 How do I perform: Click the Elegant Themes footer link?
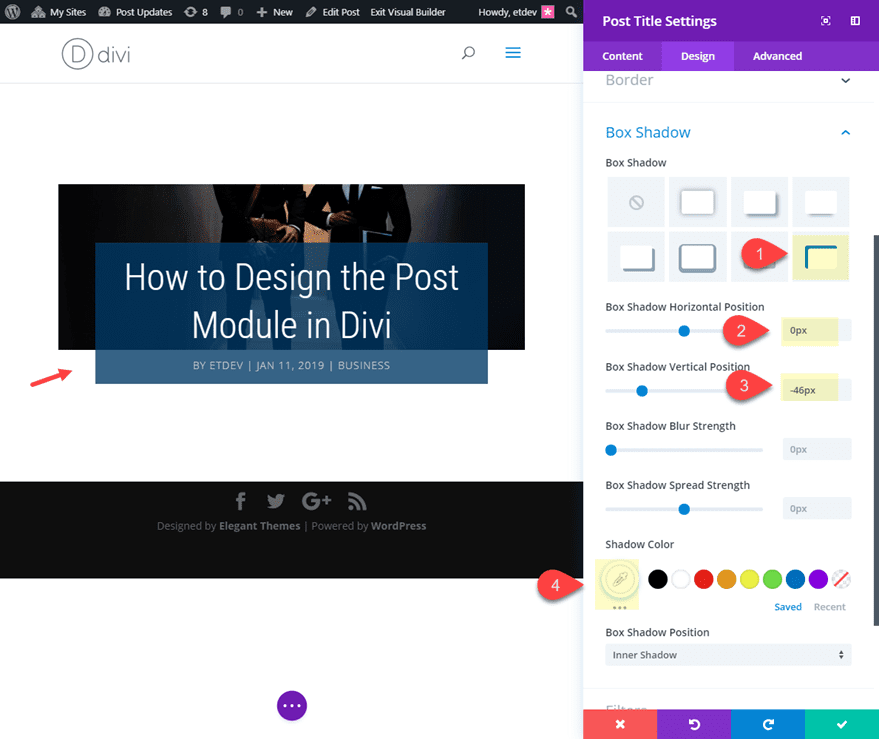coord(259,524)
